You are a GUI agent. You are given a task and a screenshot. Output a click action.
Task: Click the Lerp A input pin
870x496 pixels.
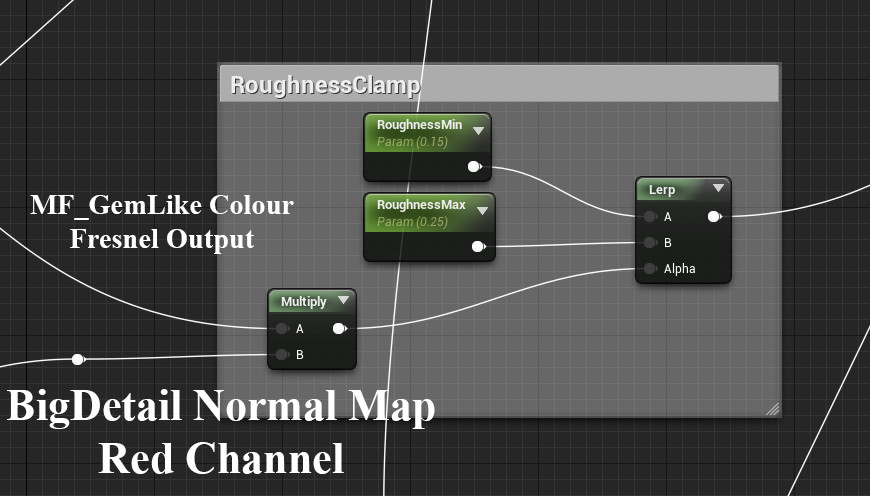click(650, 216)
